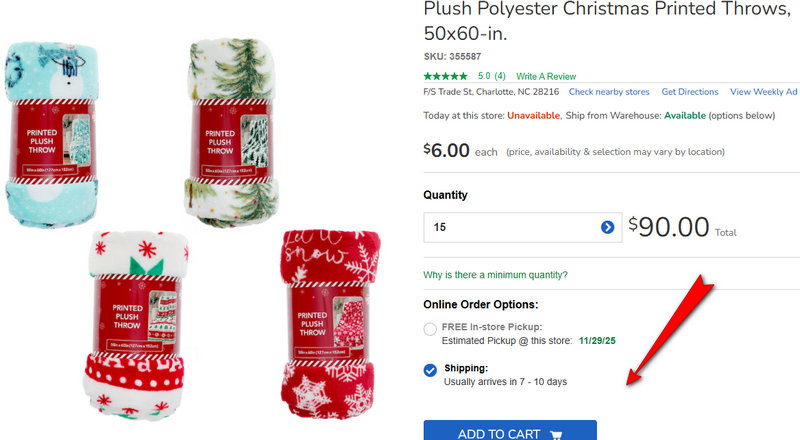Click the green five-star rating icons
The width and height of the screenshot is (800, 440).
[446, 76]
